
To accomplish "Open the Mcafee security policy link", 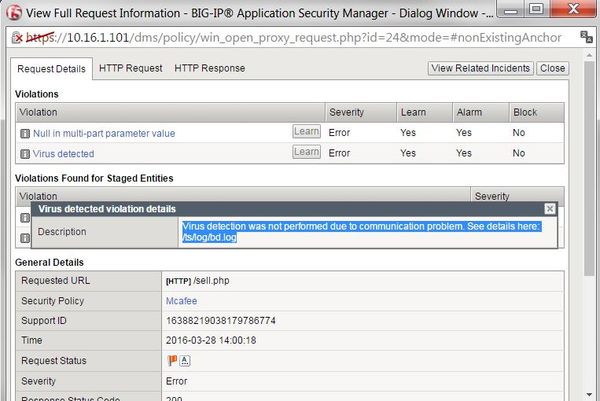I will click(180, 299).
